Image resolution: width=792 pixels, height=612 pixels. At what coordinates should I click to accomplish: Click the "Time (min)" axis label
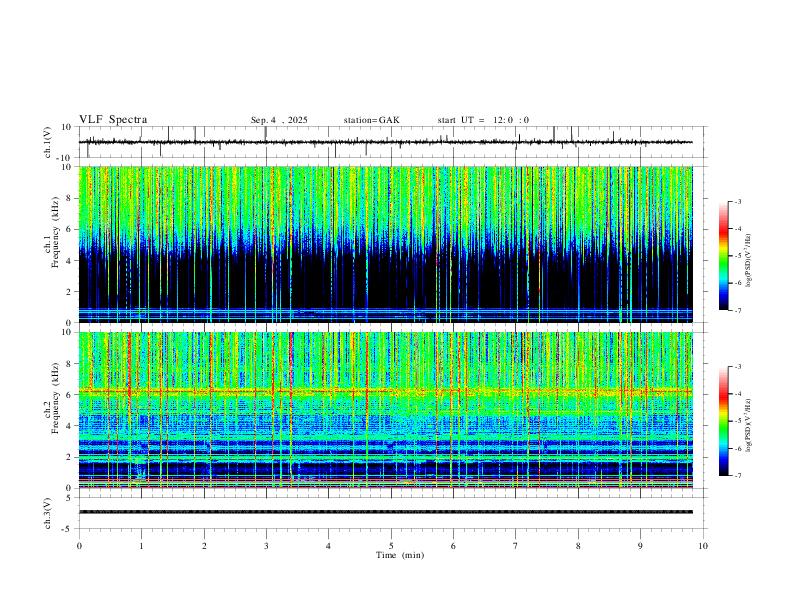[x=400, y=555]
